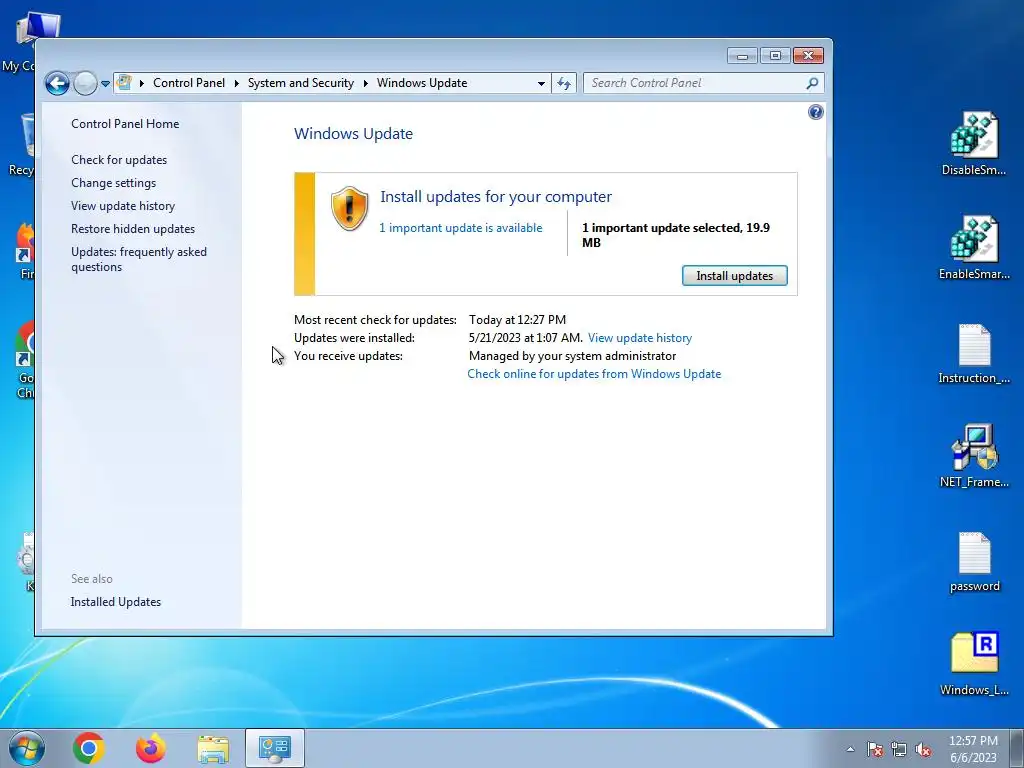
Task: Open Help with the question mark icon
Action: tap(816, 112)
